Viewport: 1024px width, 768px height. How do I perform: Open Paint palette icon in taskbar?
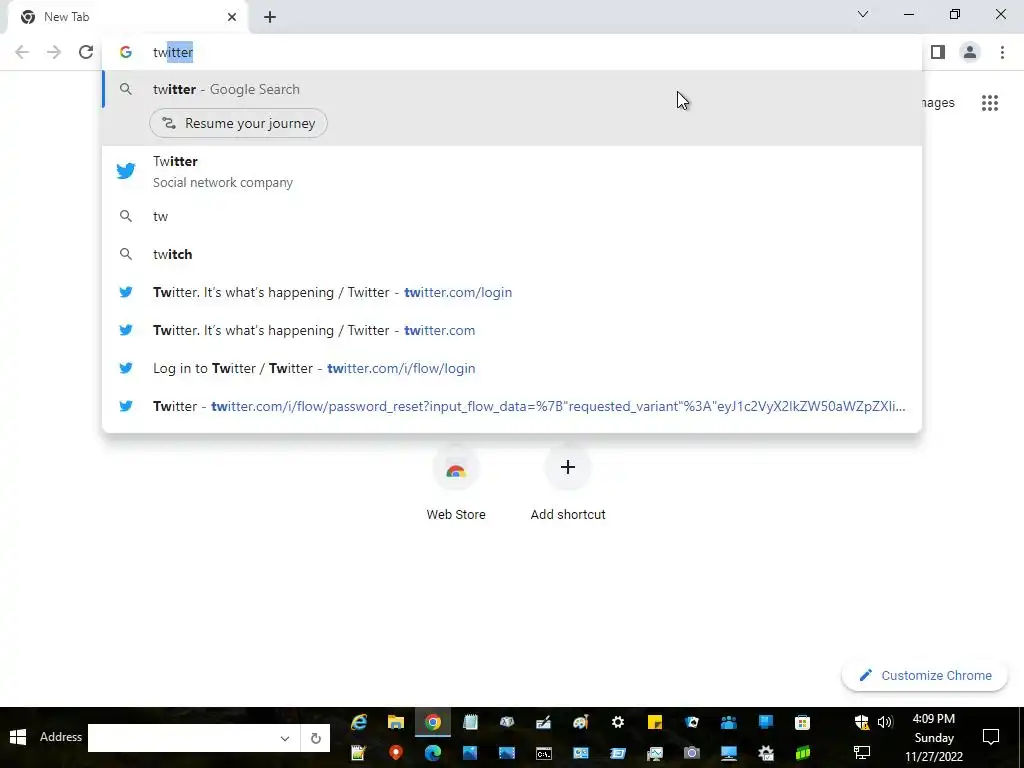pyautogui.click(x=581, y=722)
